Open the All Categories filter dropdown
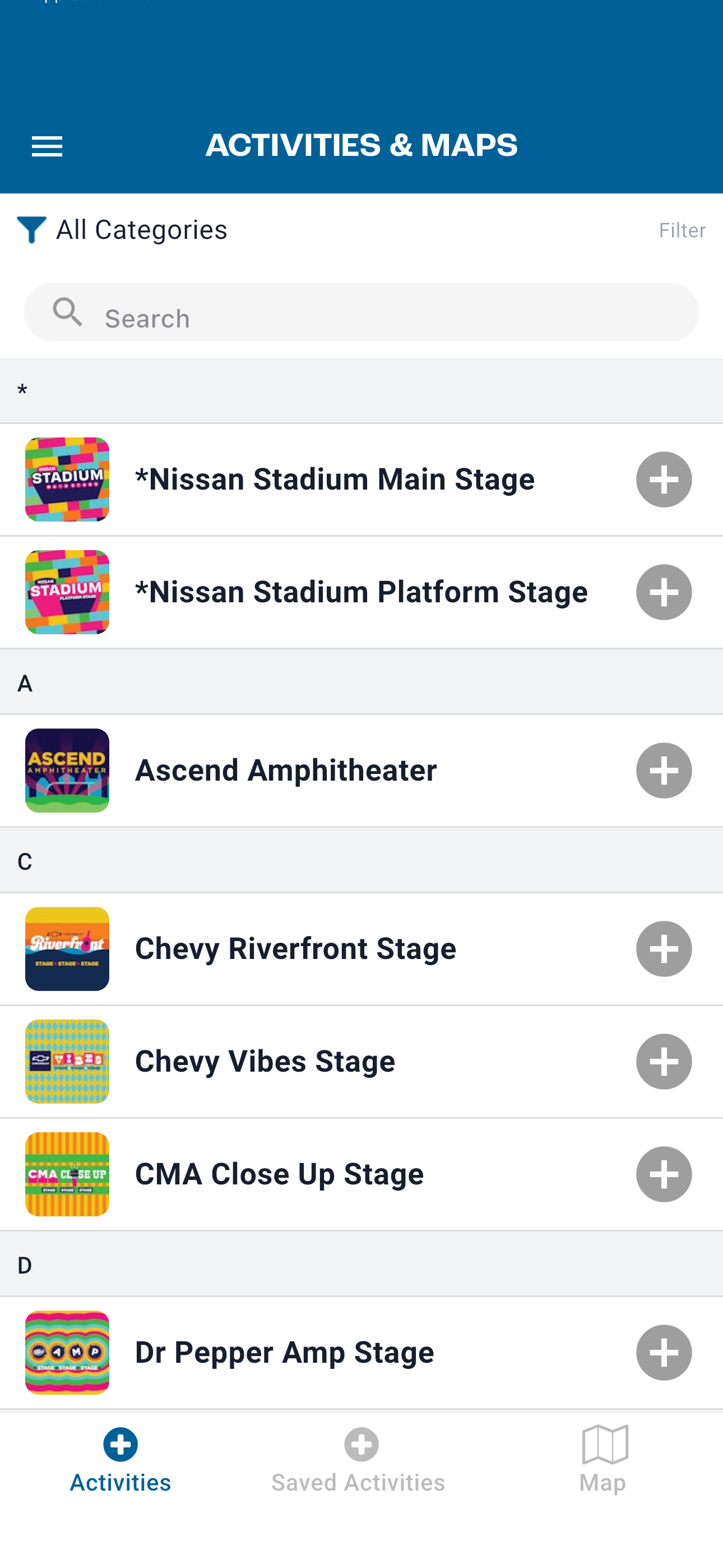 click(141, 230)
